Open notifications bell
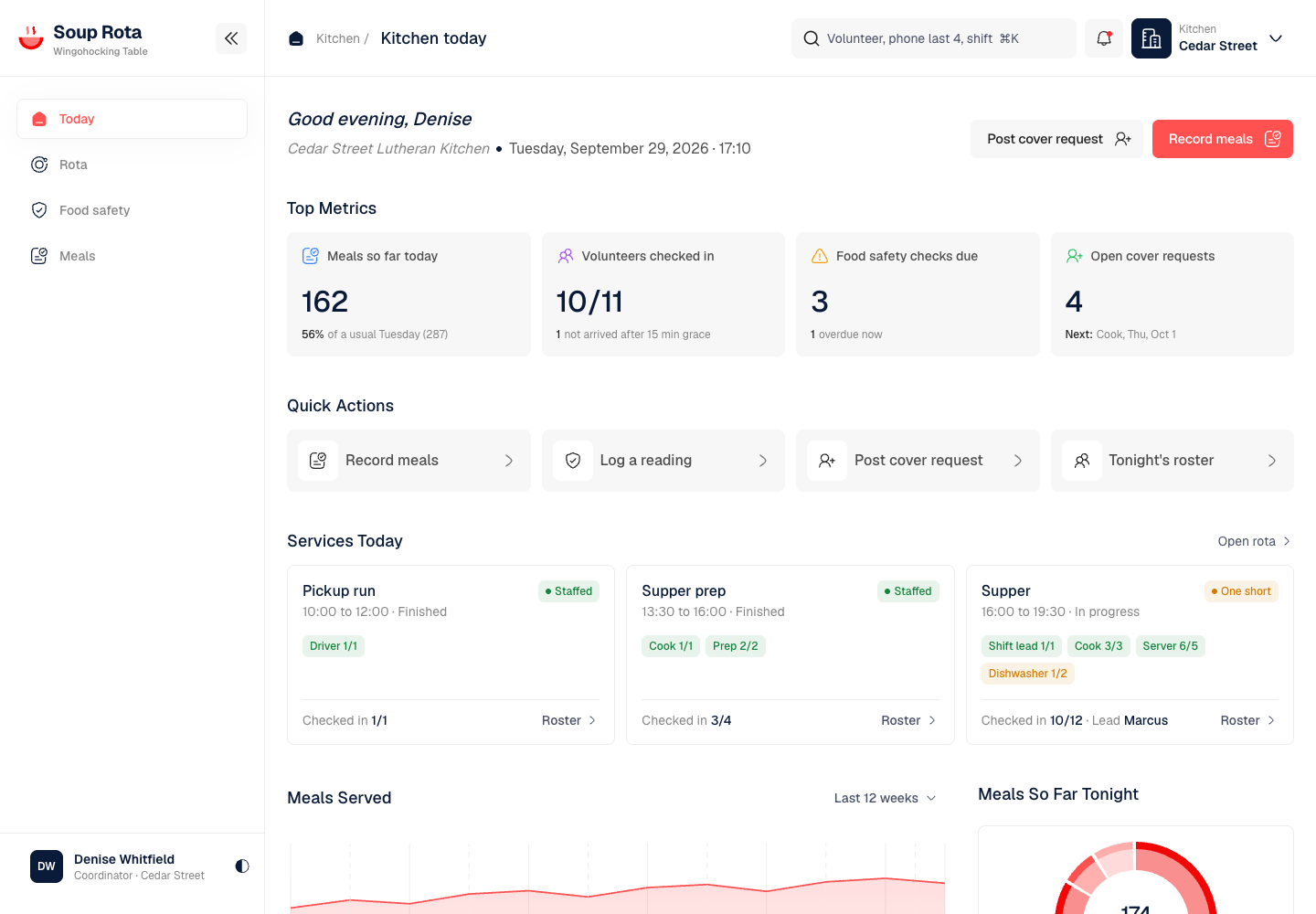 click(1104, 38)
